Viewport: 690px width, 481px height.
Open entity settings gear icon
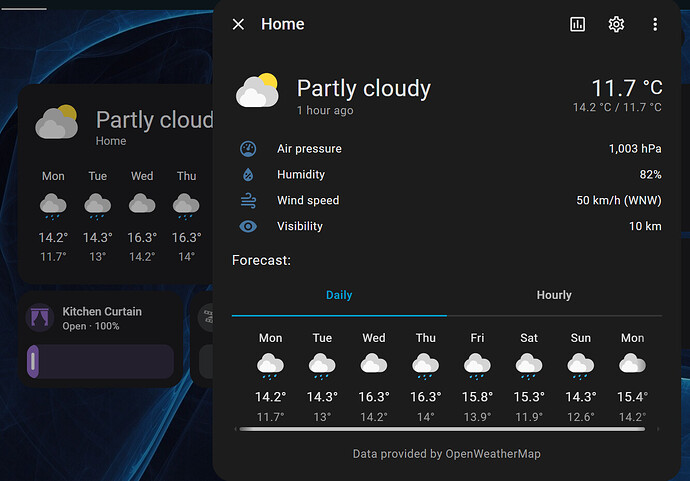[x=616, y=24]
